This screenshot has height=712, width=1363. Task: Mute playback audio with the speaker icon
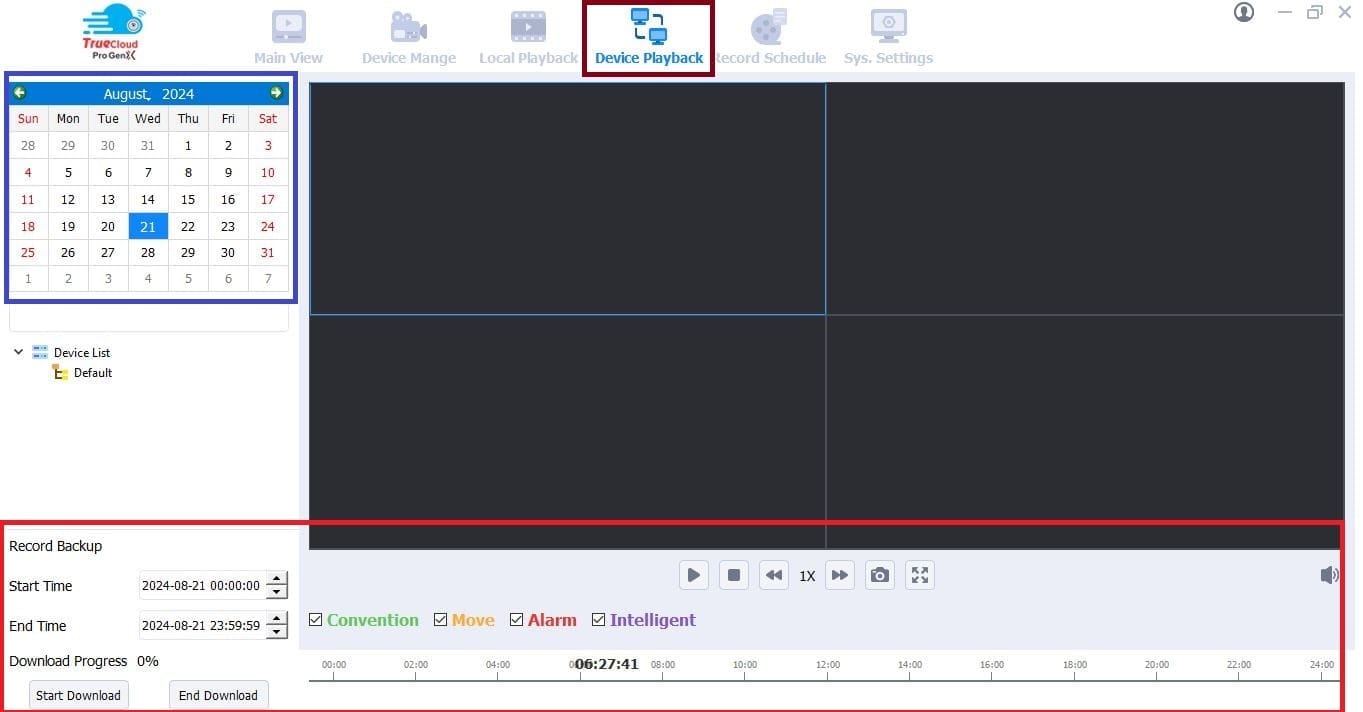[x=1329, y=575]
